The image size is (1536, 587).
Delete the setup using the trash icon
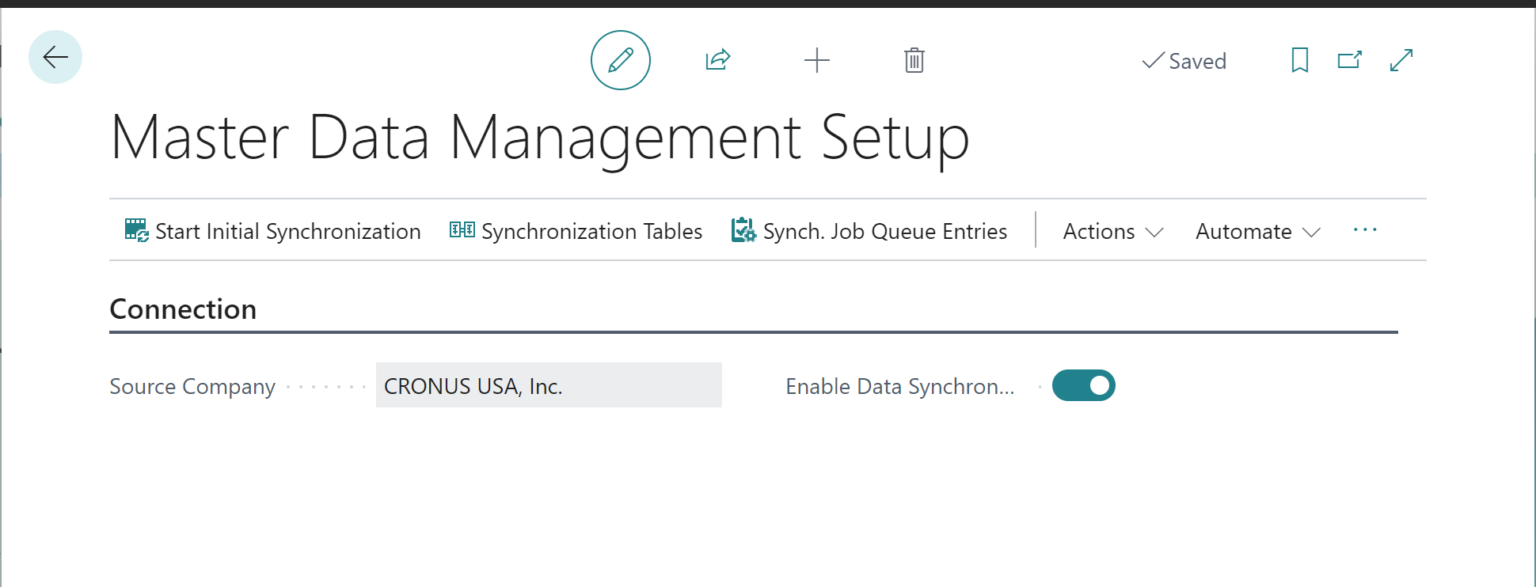[x=913, y=60]
